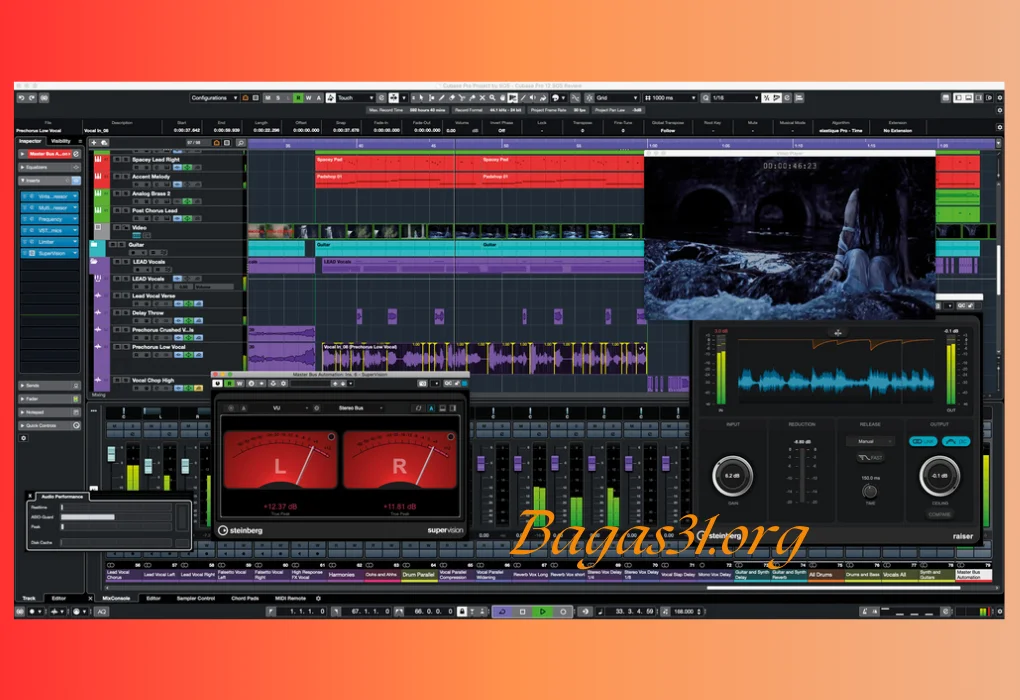Select the Split scissors tool
Screen dimensions: 1020x700
pos(462,98)
